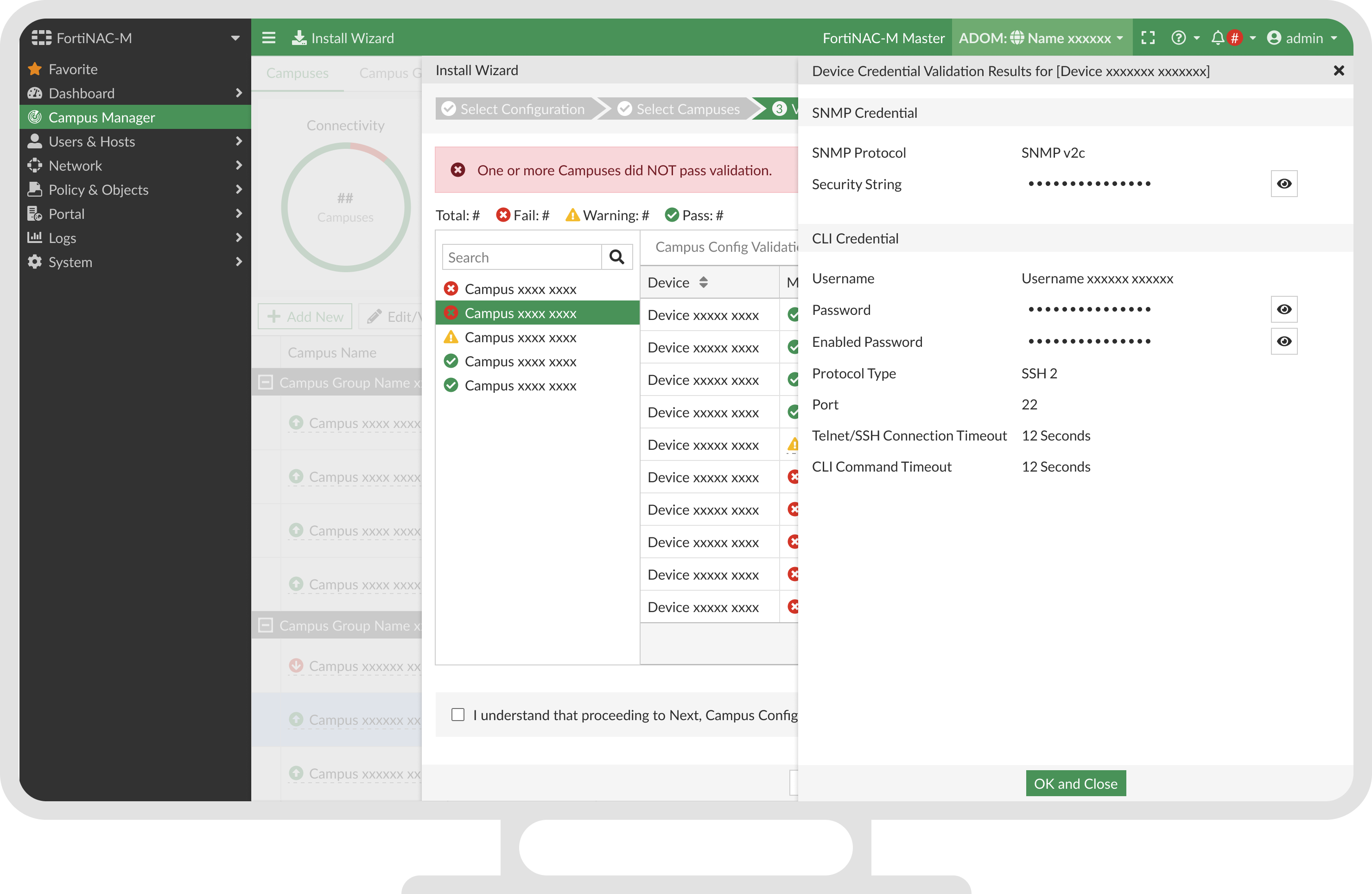
Task: Click the Total: # count label
Action: (x=457, y=215)
